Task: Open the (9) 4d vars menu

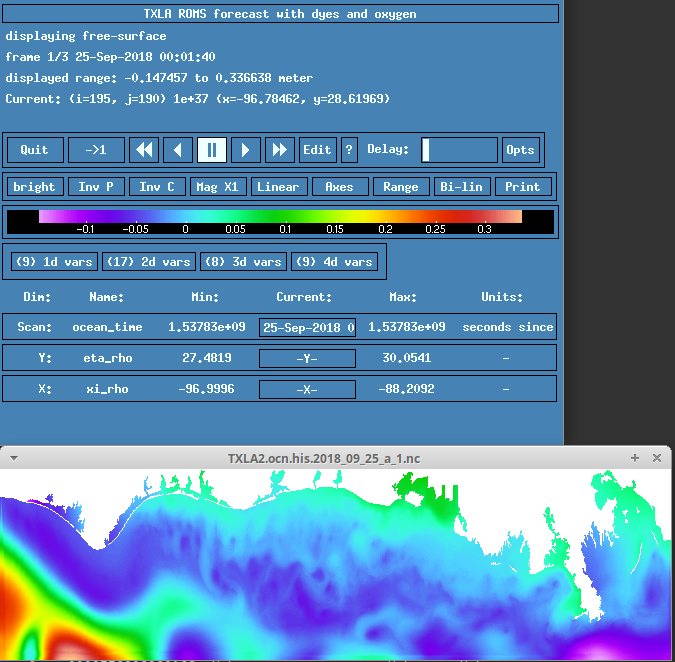Action: [x=334, y=262]
